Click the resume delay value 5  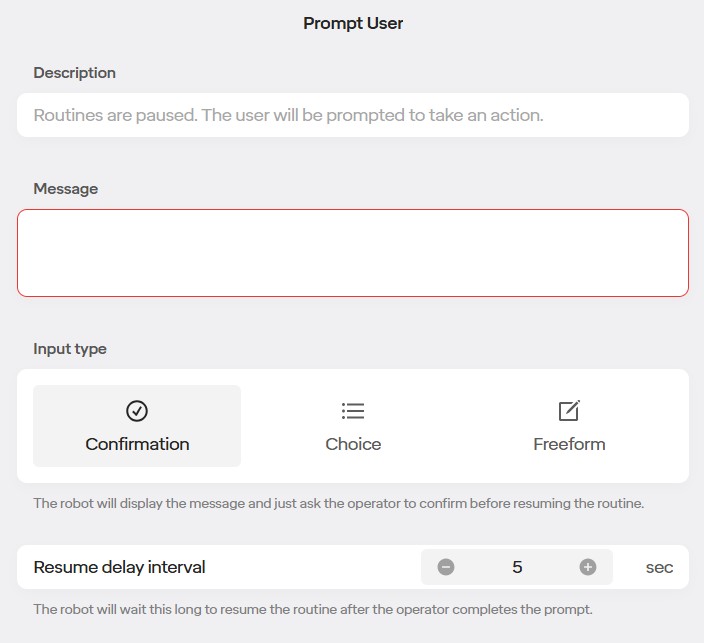tap(517, 567)
